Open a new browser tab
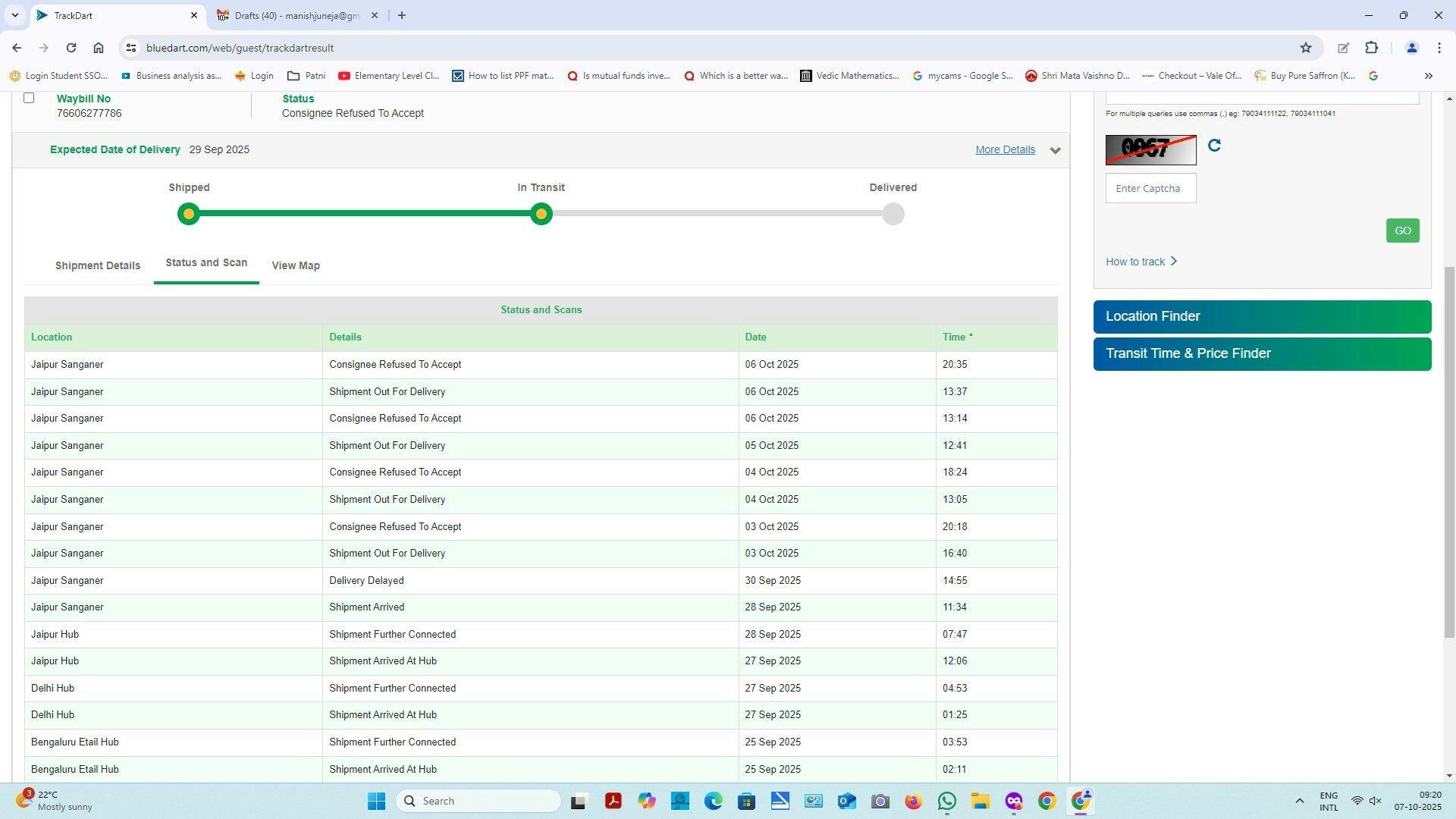The height and width of the screenshot is (819, 1456). click(402, 15)
